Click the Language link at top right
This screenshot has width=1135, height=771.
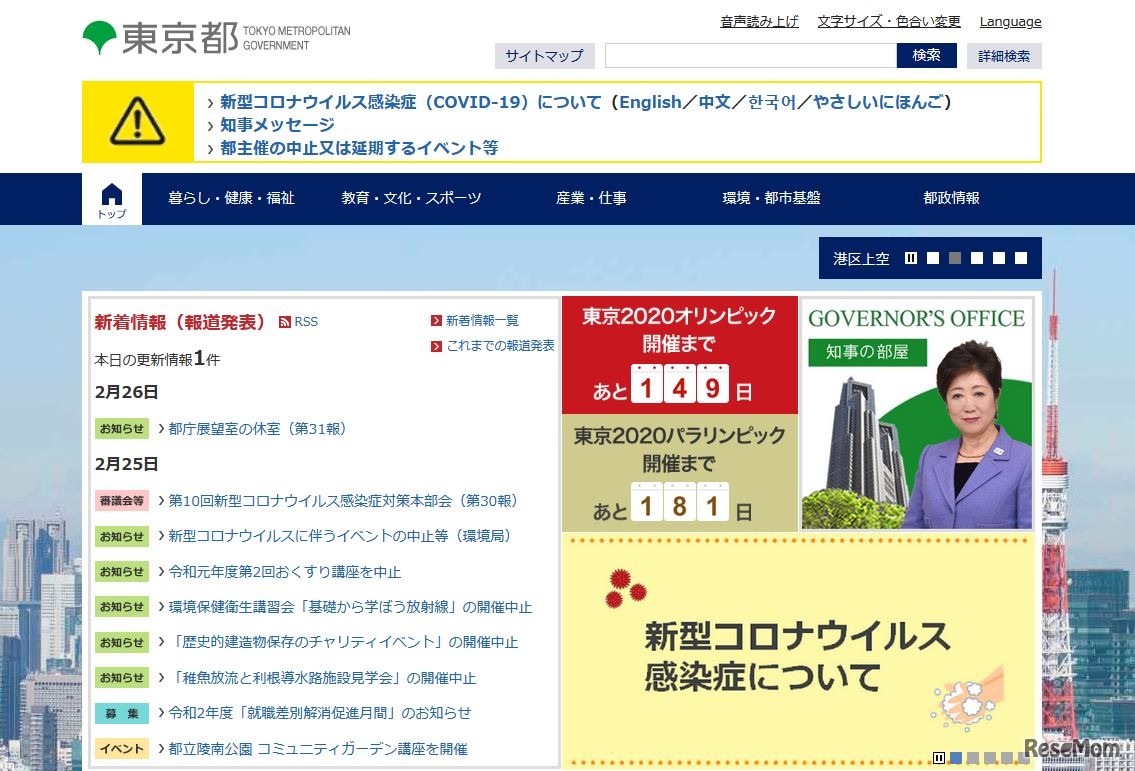[x=1010, y=21]
